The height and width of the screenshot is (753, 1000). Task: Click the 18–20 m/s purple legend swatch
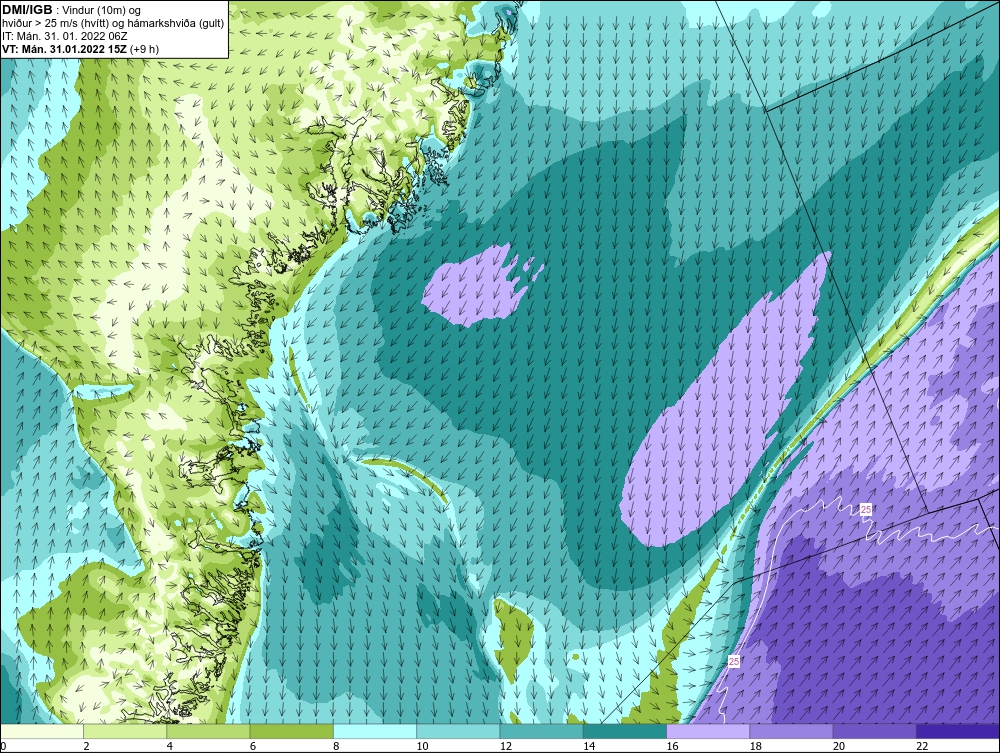click(791, 731)
